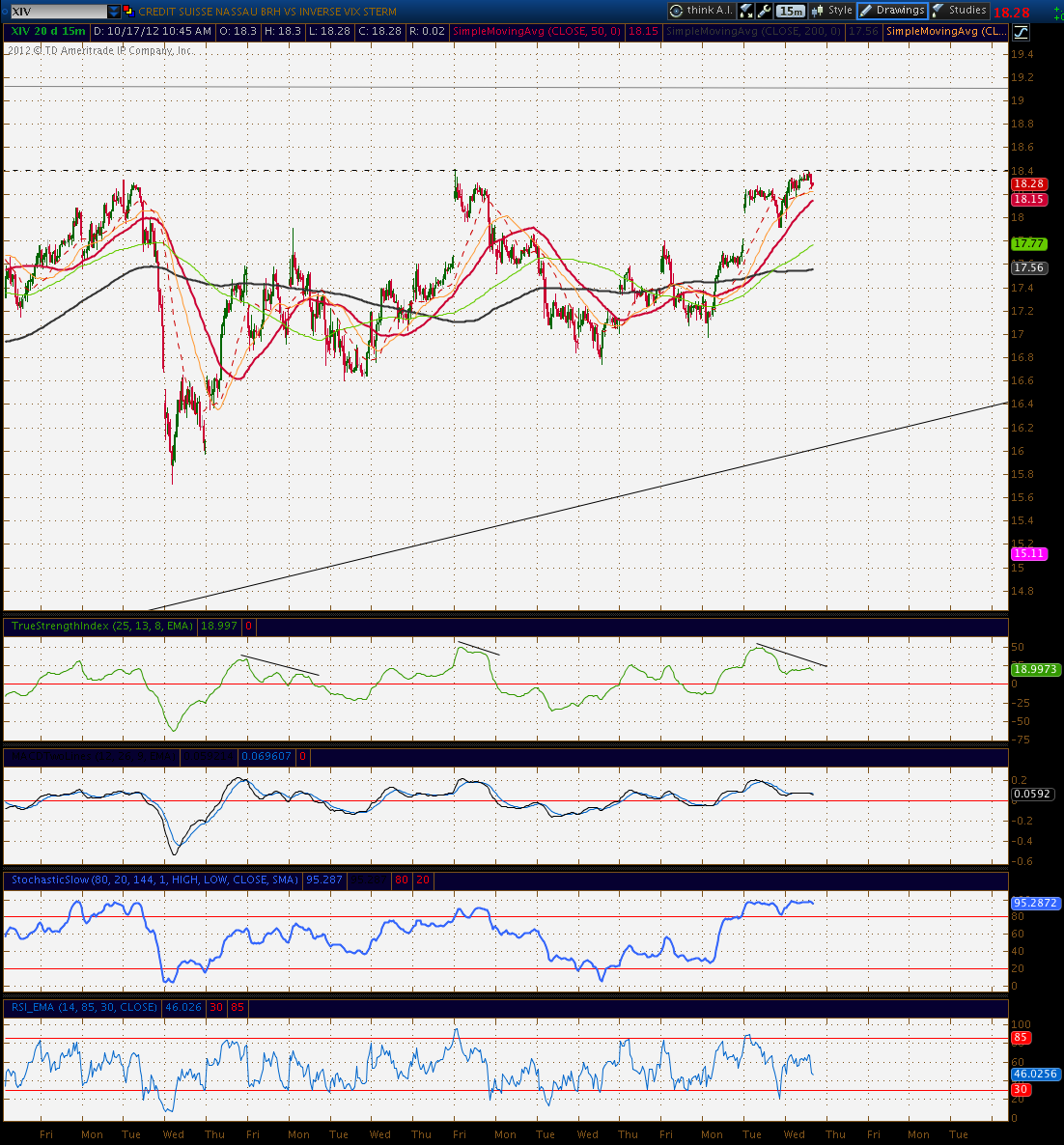Click the H: 18.3 high value
Screen dimensions: 1064x1145
(x=283, y=32)
